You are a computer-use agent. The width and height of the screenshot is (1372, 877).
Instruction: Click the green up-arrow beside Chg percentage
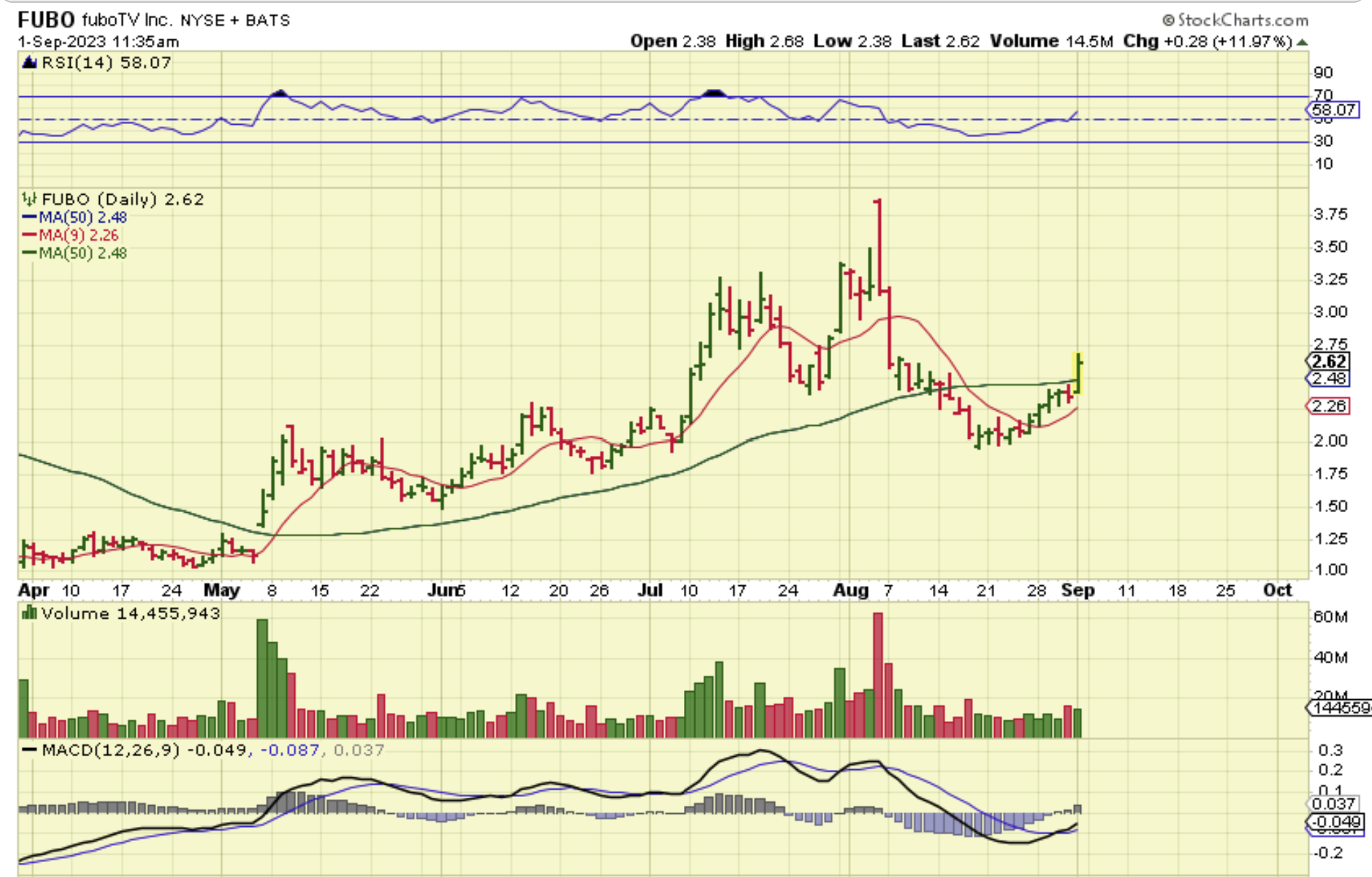pyautogui.click(x=1301, y=42)
